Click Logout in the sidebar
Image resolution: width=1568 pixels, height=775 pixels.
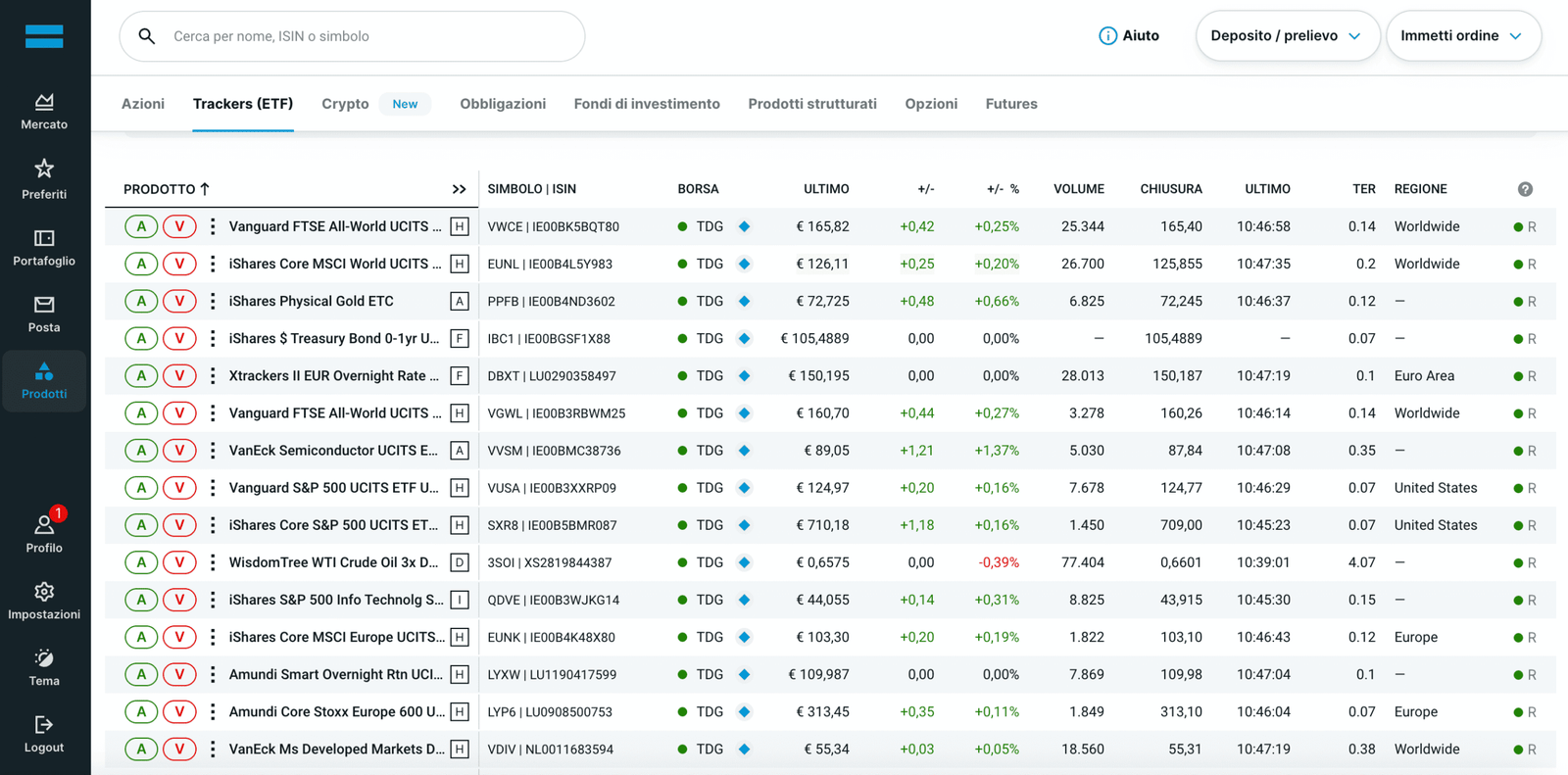[44, 734]
